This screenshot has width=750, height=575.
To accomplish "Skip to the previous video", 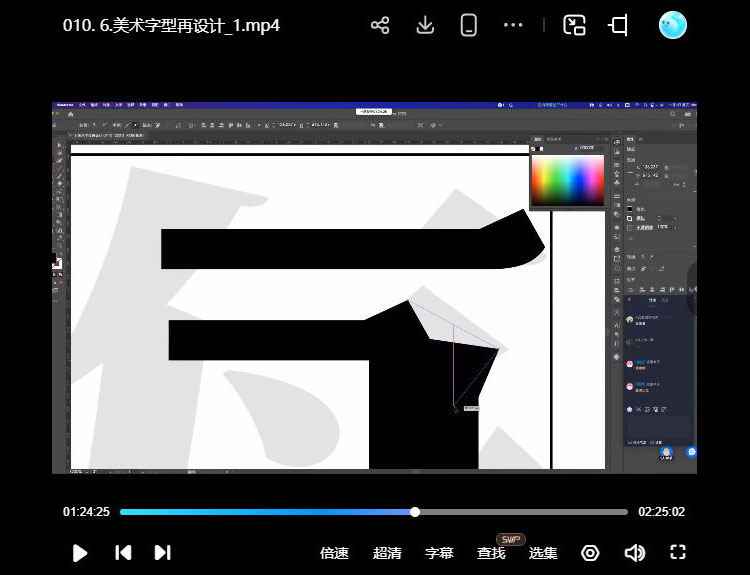I will click(123, 552).
